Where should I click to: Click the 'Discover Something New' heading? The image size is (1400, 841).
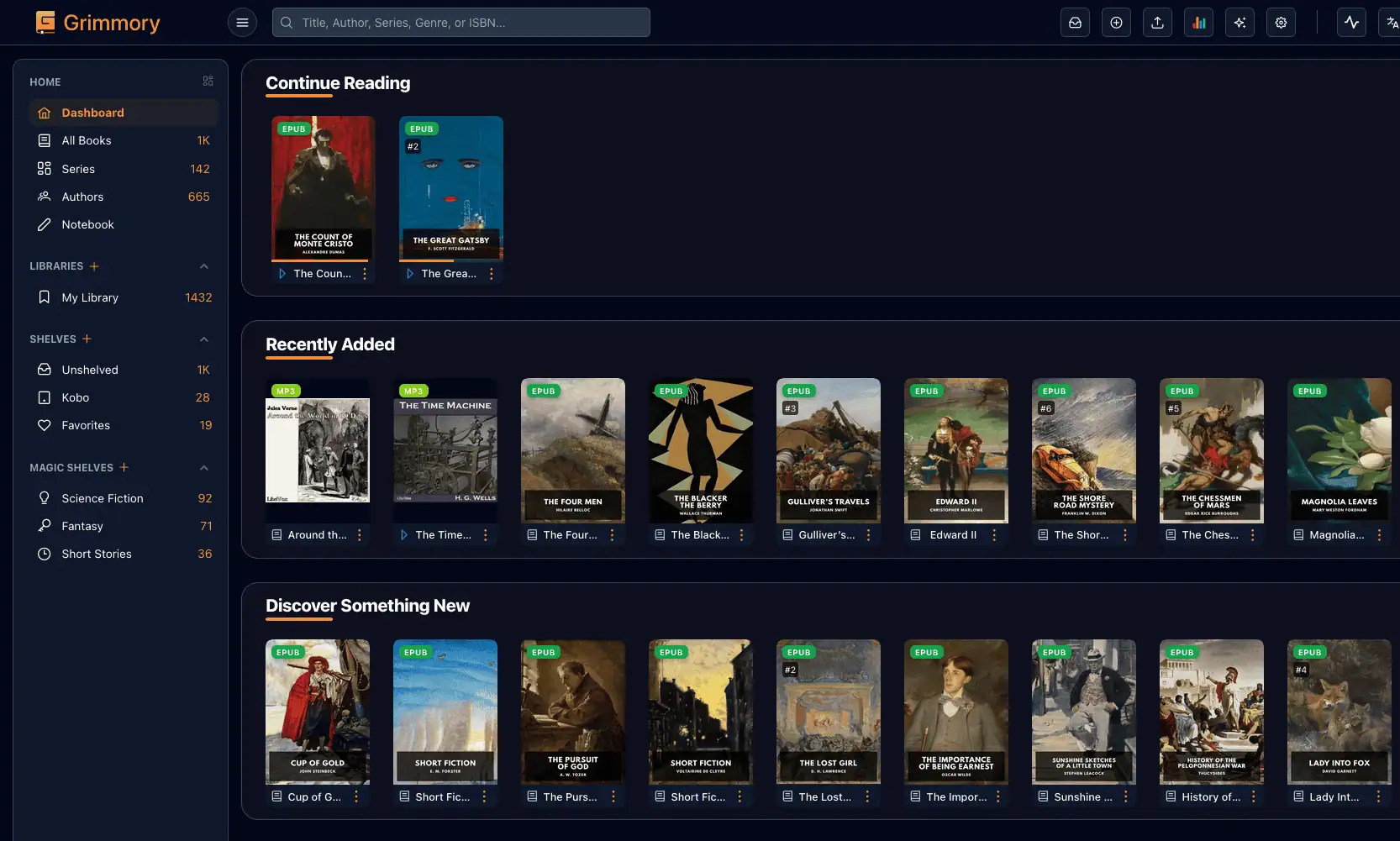tap(367, 606)
